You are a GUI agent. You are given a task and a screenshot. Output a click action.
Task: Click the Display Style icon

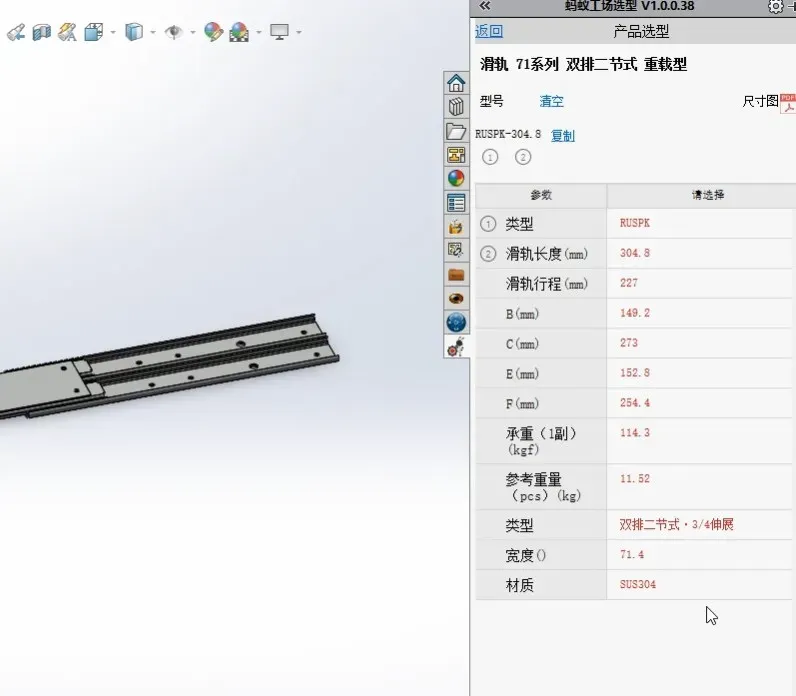click(x=134, y=32)
